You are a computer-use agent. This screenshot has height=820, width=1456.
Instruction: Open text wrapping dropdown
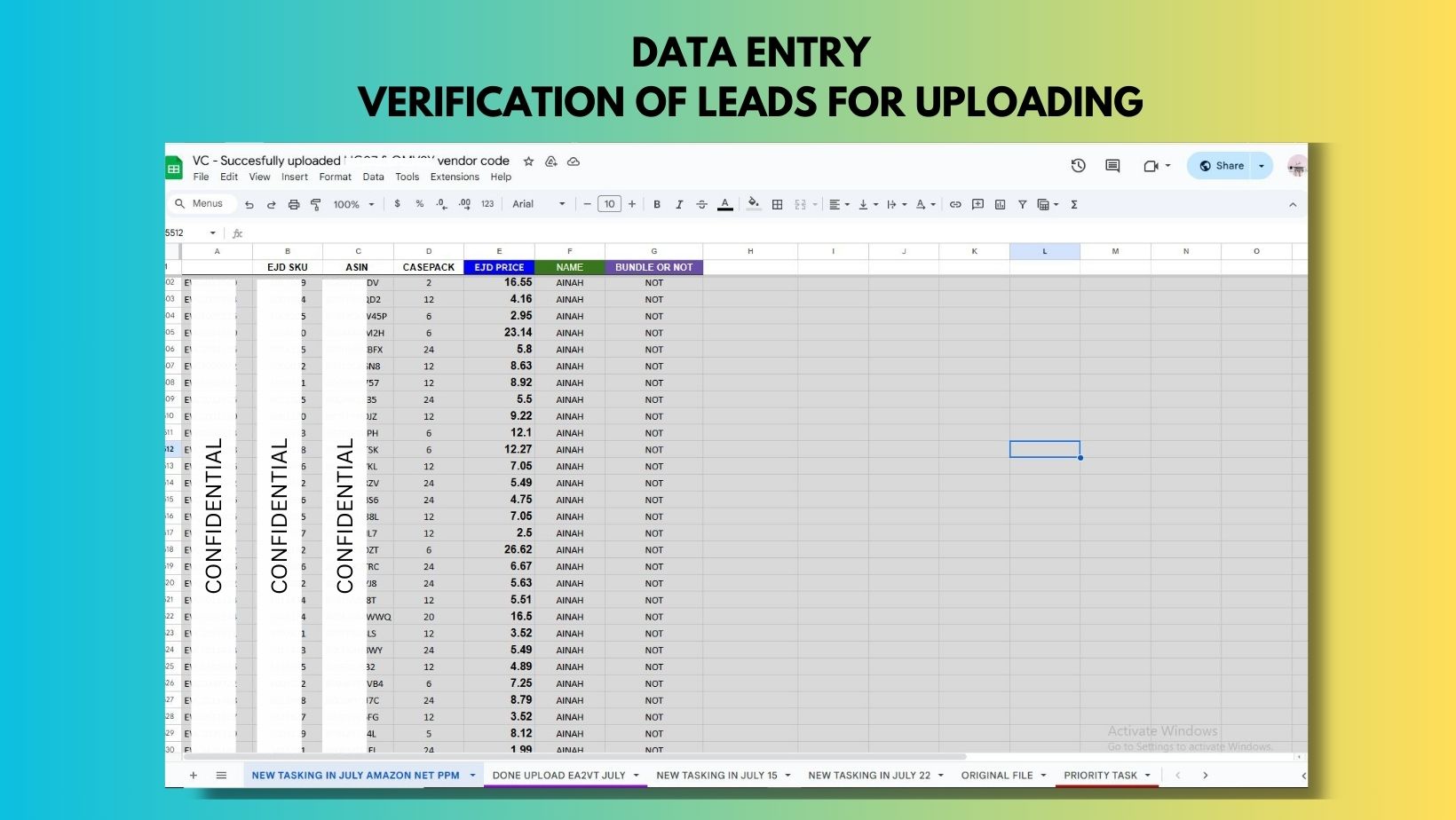(897, 204)
